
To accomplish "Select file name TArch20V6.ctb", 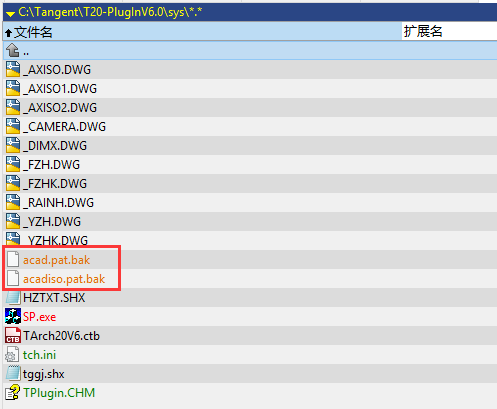I will (61, 336).
